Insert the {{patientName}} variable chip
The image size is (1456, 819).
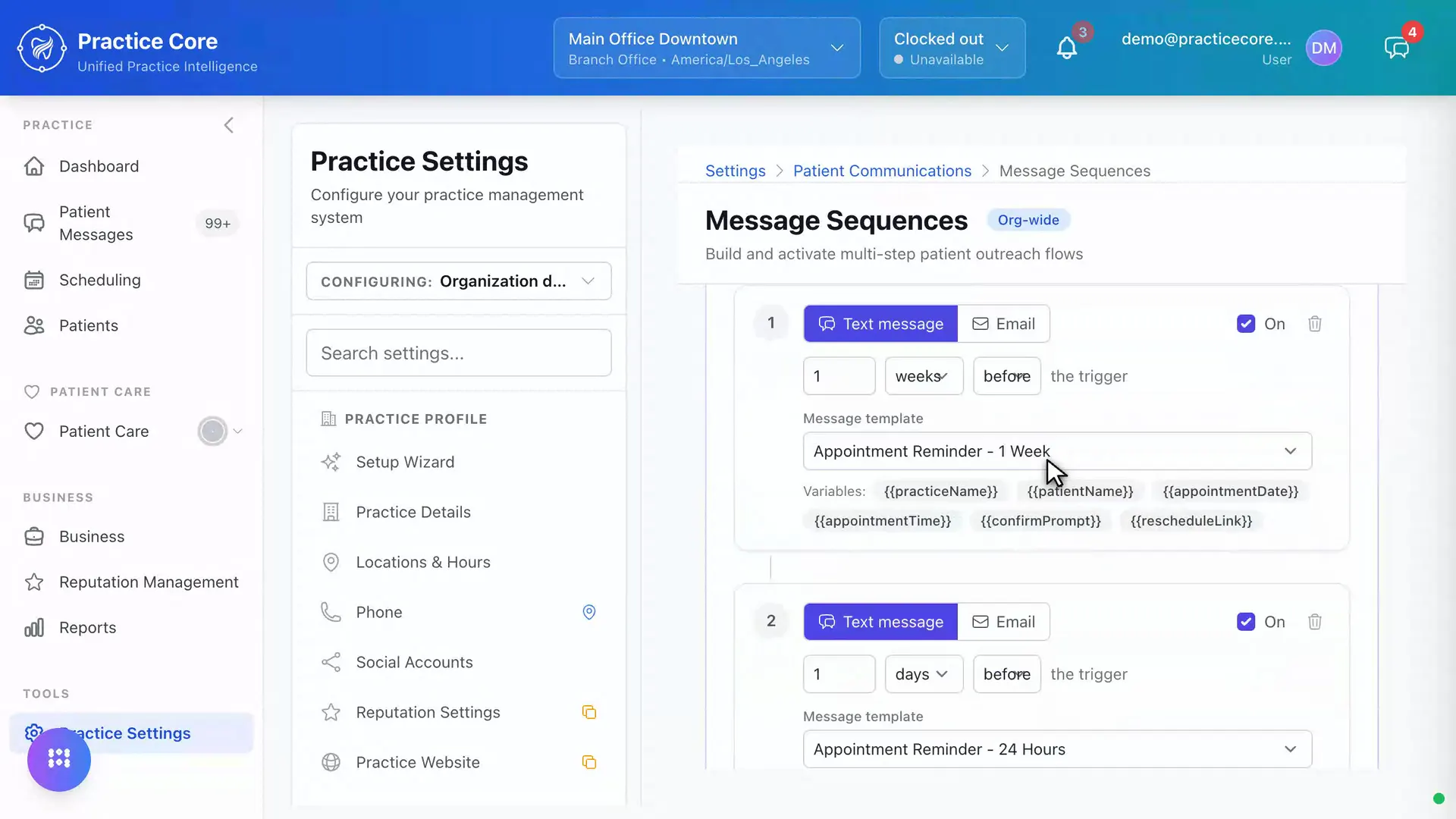coord(1080,491)
